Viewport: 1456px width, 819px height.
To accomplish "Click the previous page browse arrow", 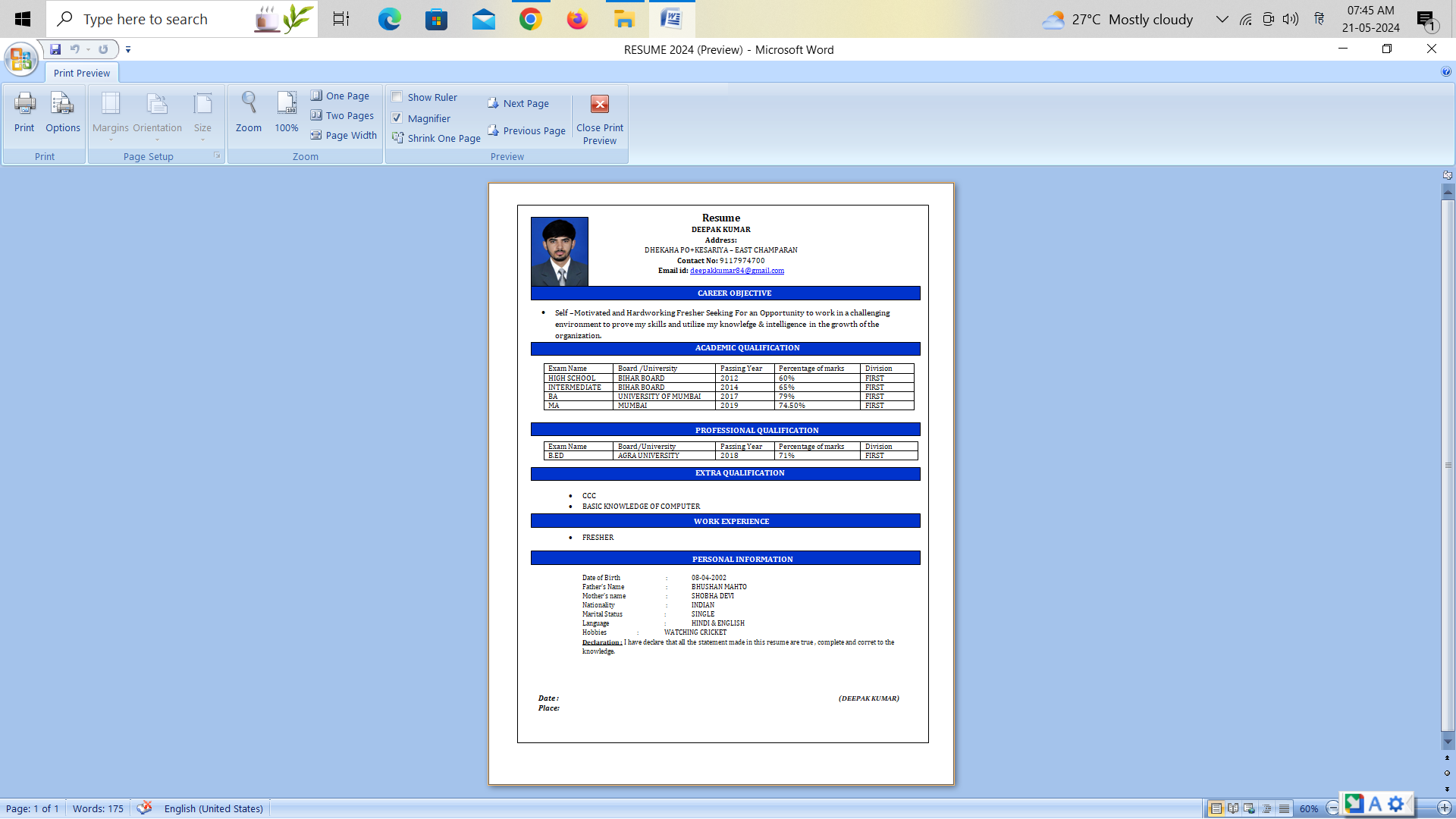I will coord(1447,758).
